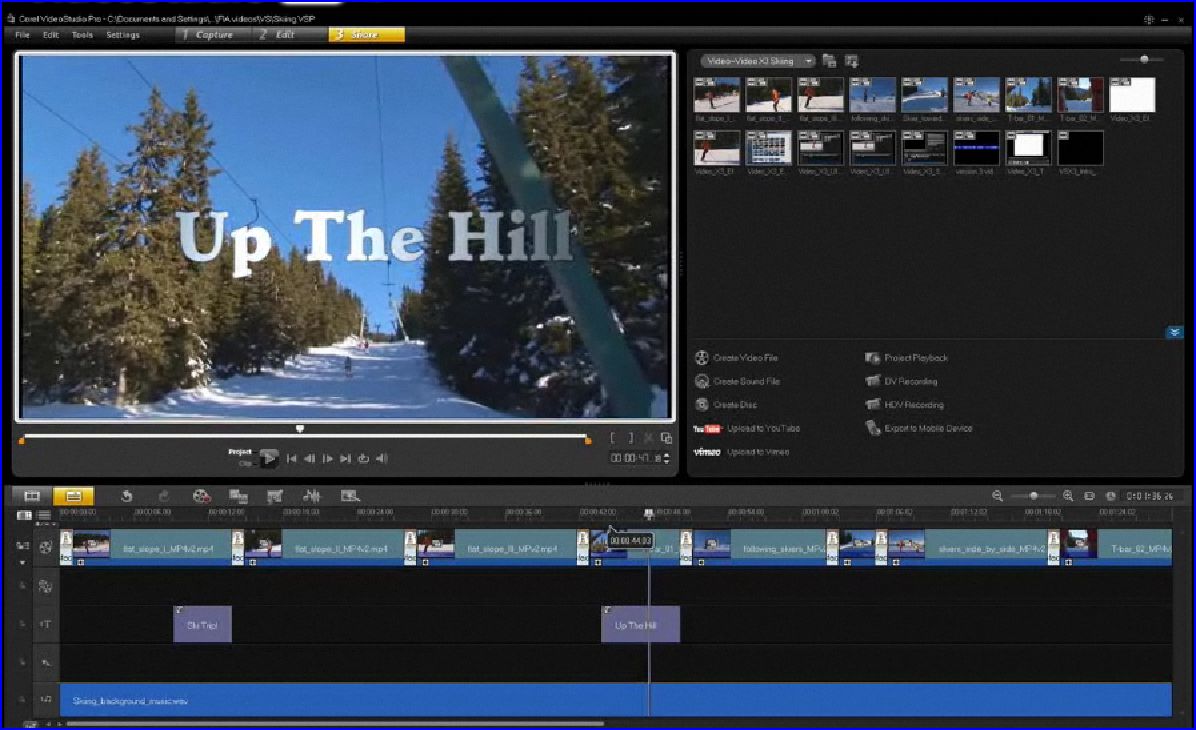
Task: Click Export to Mobile Device
Action: point(918,429)
